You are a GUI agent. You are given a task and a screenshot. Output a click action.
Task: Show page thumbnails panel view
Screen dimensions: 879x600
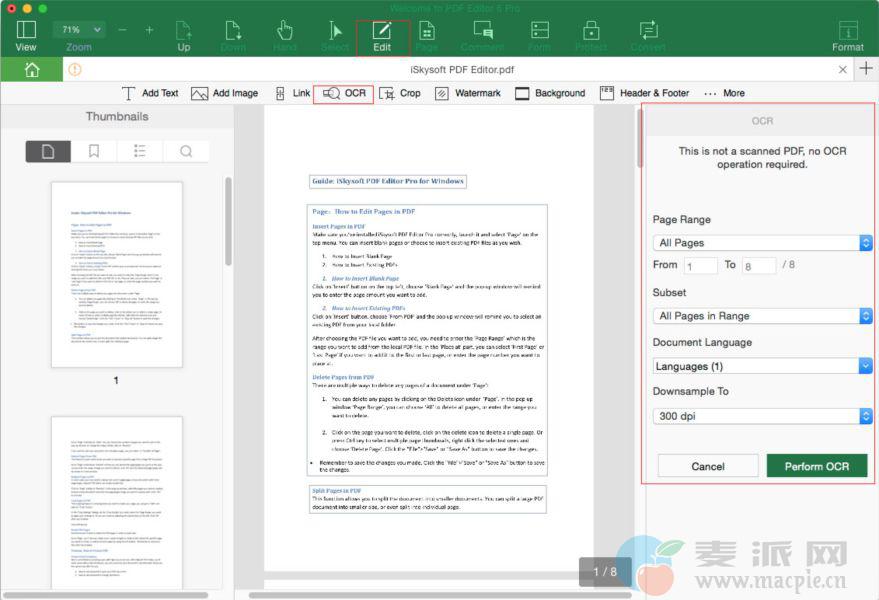tap(48, 151)
